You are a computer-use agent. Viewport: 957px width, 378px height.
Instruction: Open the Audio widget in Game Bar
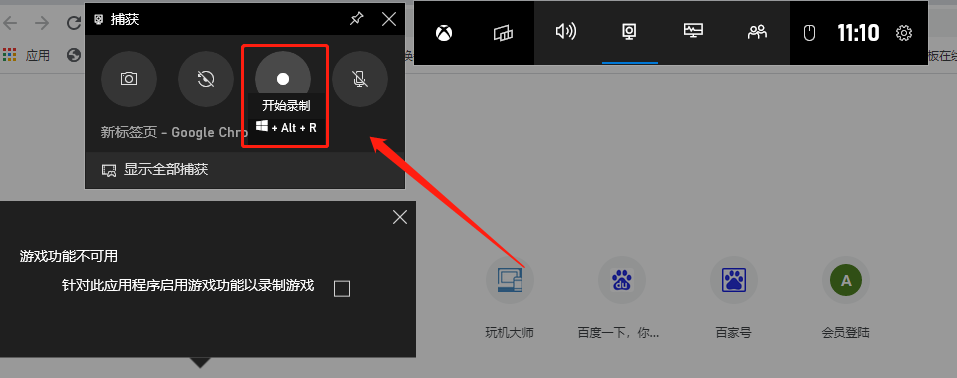coord(566,32)
